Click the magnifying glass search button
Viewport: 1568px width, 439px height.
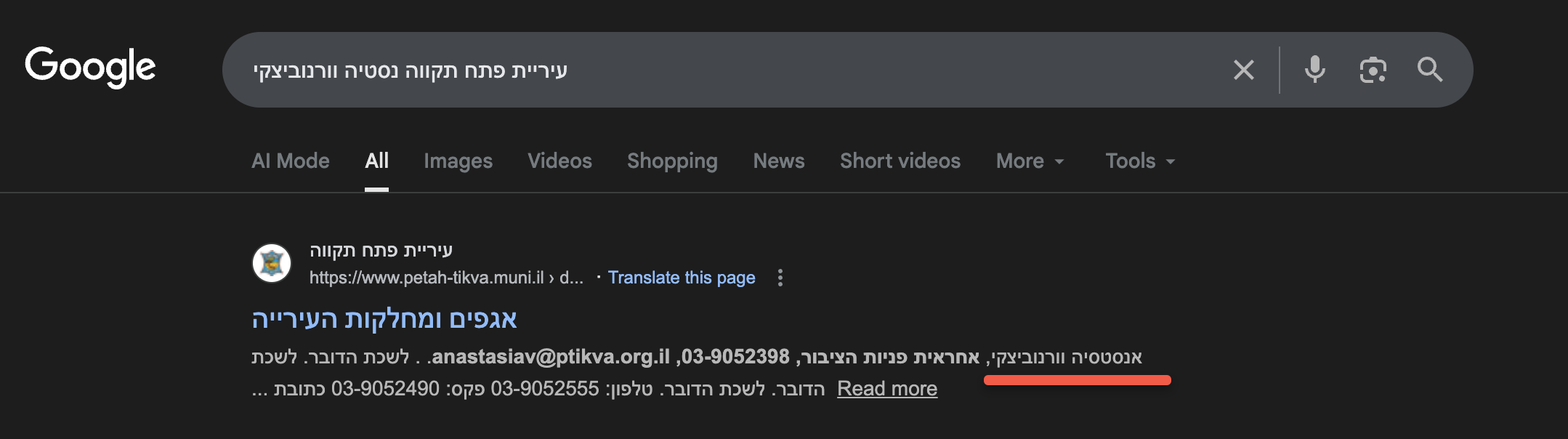point(1429,70)
